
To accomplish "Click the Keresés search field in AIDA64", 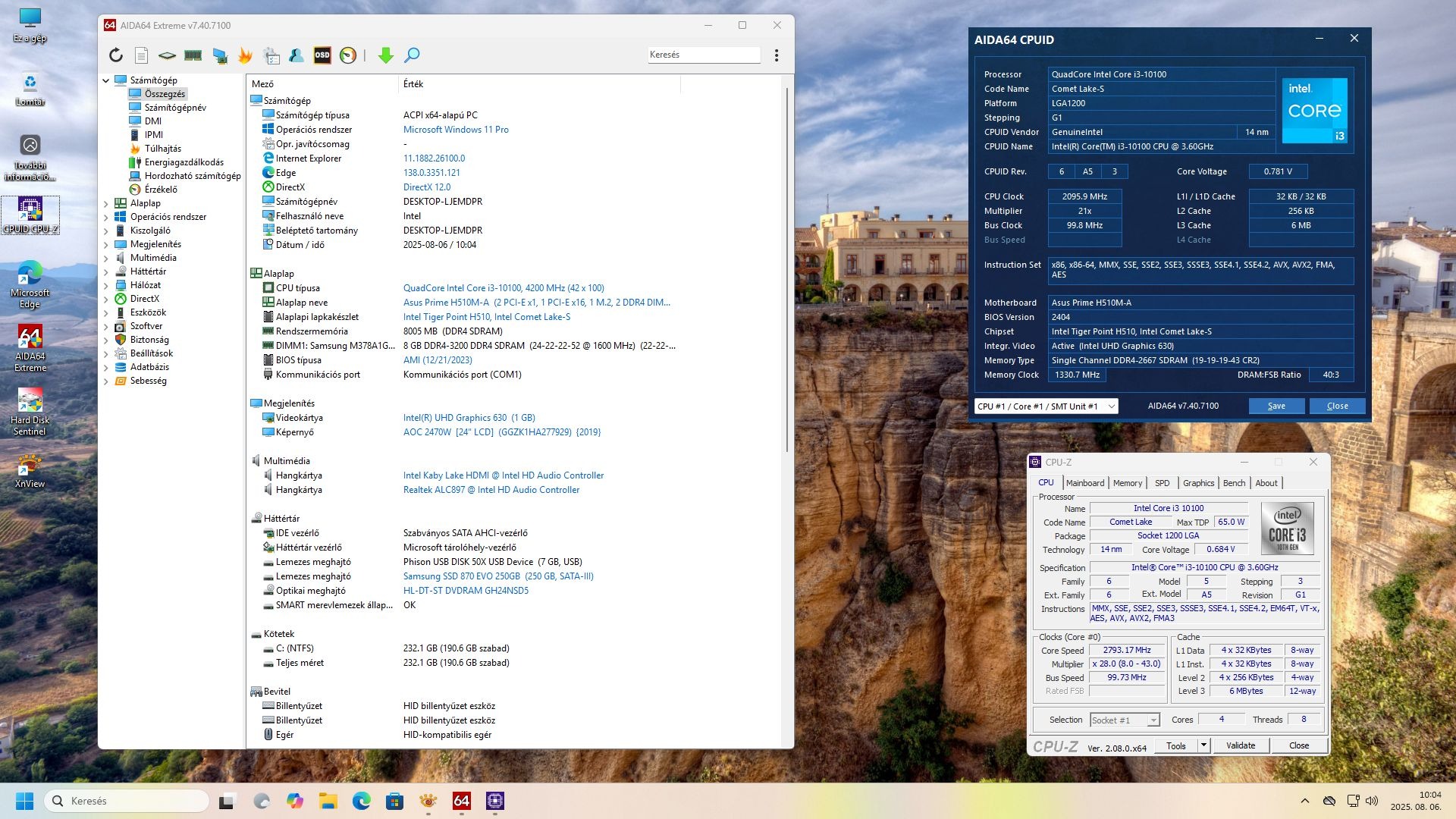I will click(703, 55).
